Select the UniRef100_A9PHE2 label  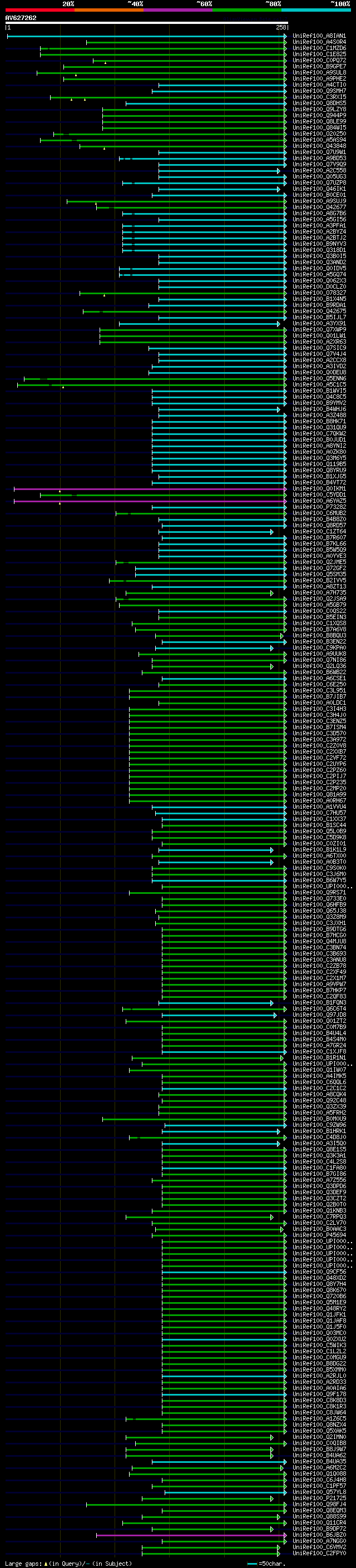click(319, 79)
